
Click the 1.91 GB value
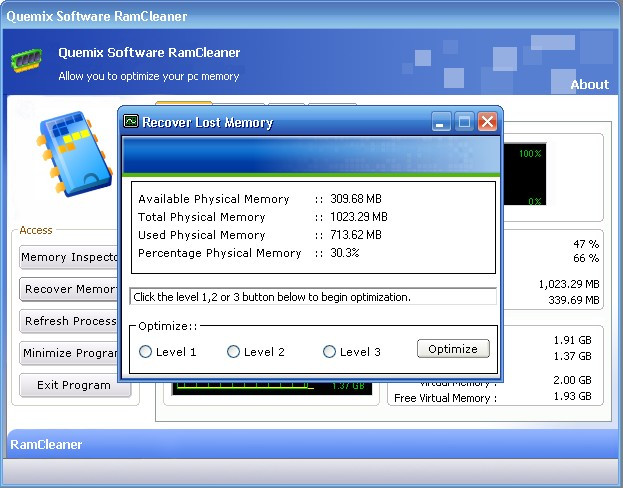click(x=573, y=340)
